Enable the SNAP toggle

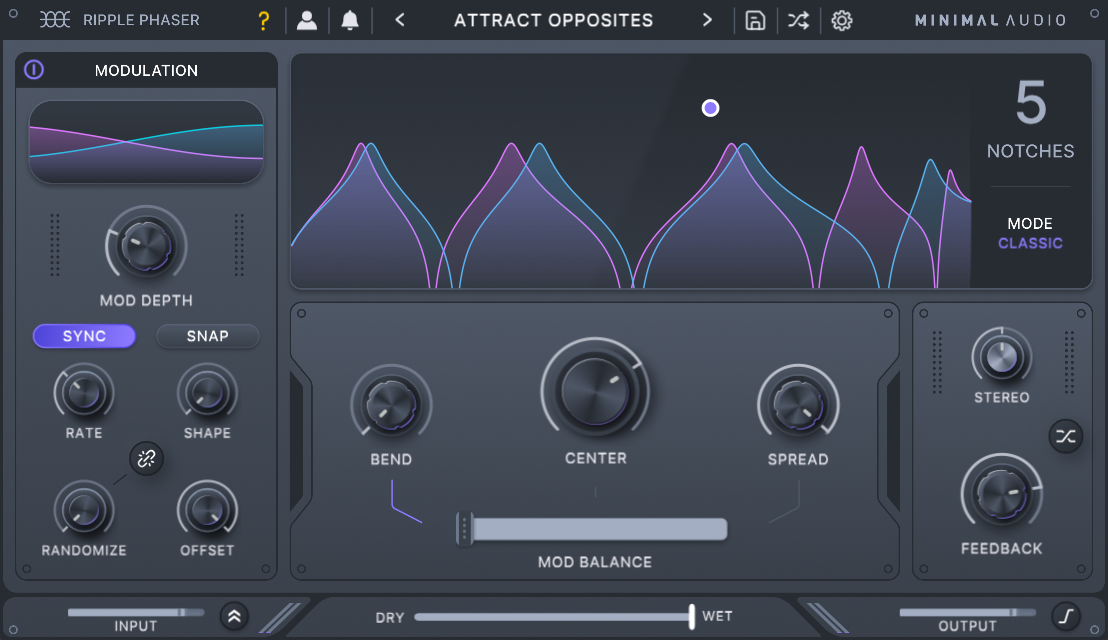pos(207,336)
